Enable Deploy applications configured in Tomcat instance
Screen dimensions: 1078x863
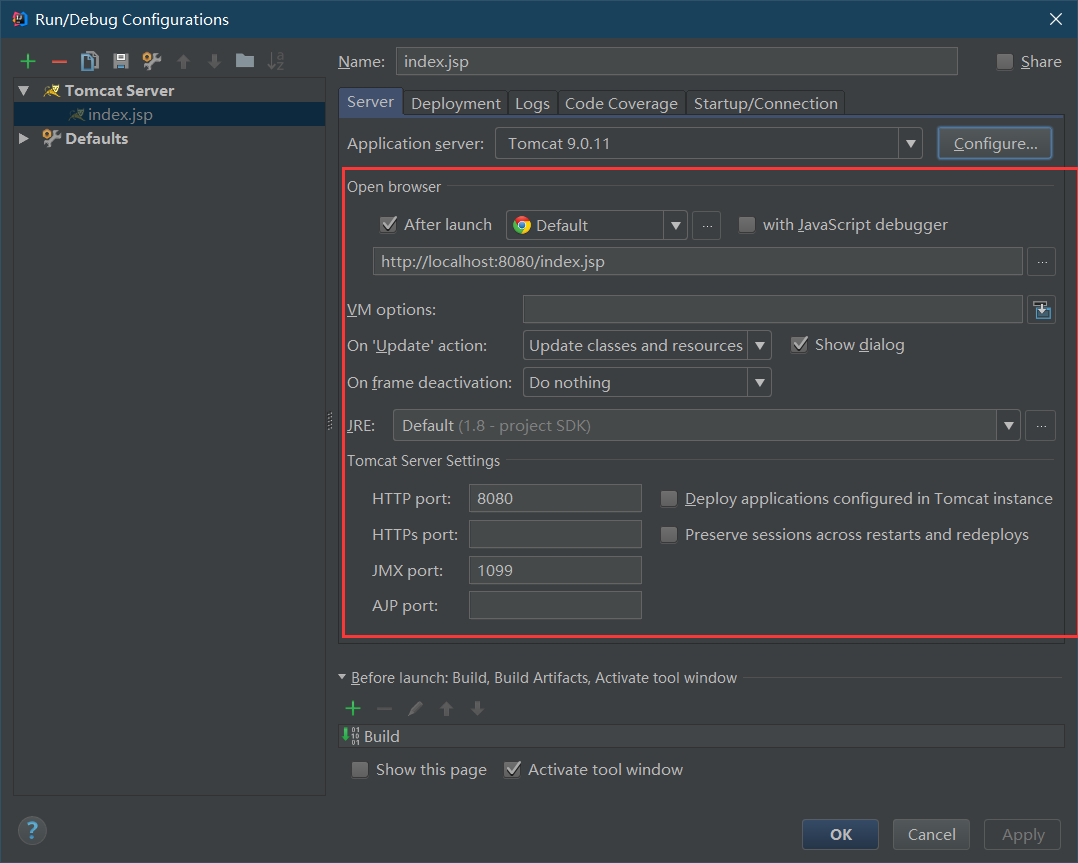coord(668,499)
